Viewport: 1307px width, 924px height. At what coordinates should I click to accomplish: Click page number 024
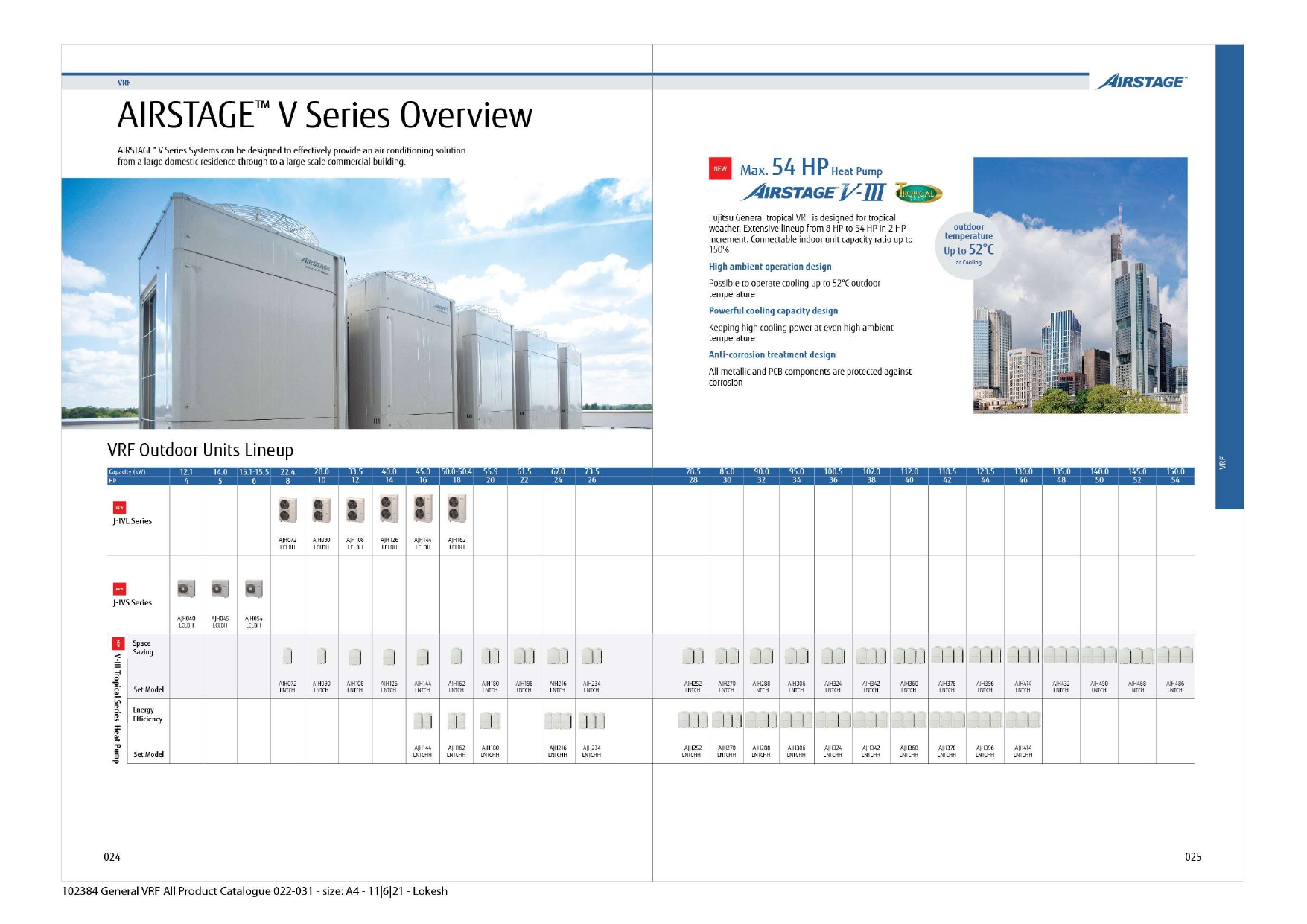112,857
